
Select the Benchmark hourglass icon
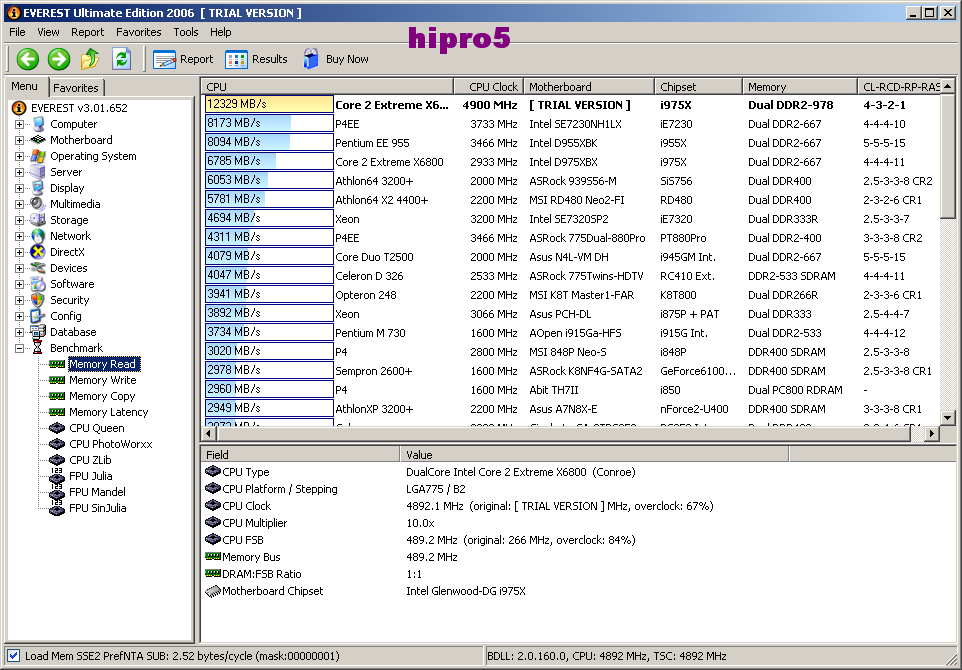point(38,347)
